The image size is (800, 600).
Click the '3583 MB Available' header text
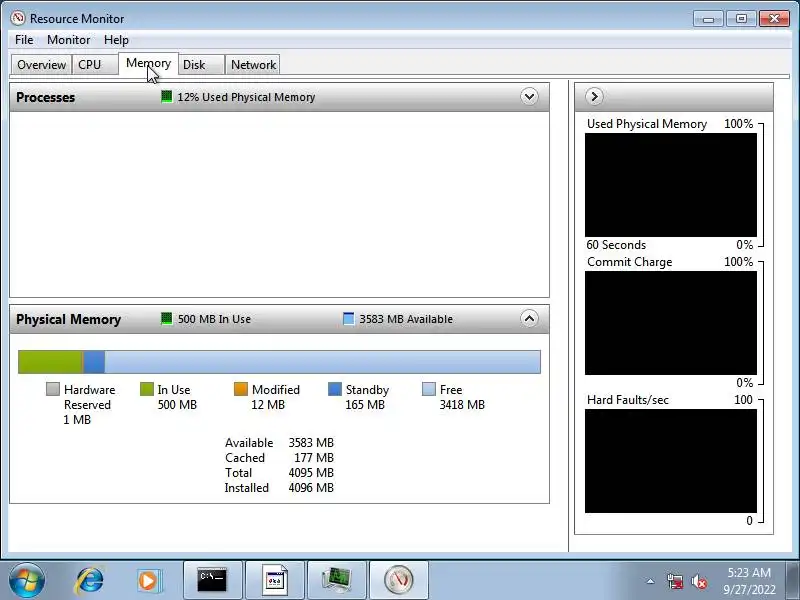tap(406, 319)
